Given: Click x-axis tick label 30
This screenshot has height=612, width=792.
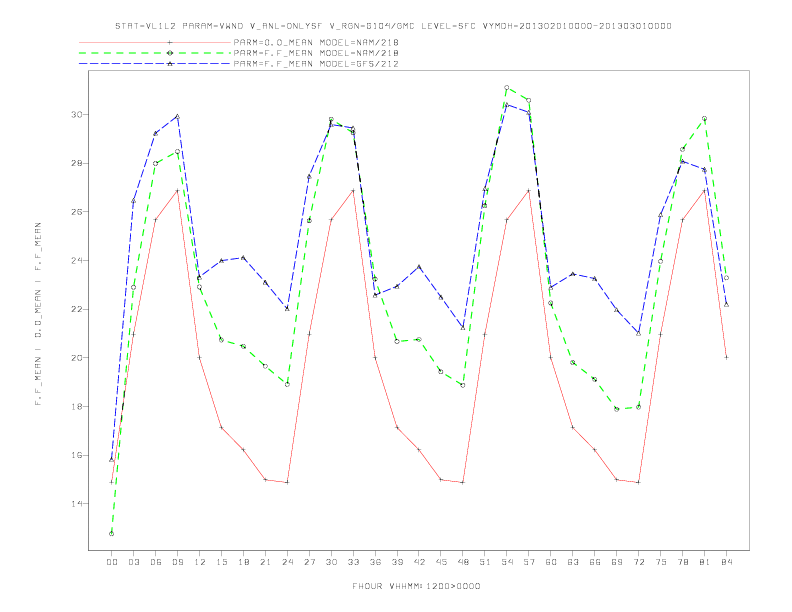Looking at the screenshot, I should [331, 562].
